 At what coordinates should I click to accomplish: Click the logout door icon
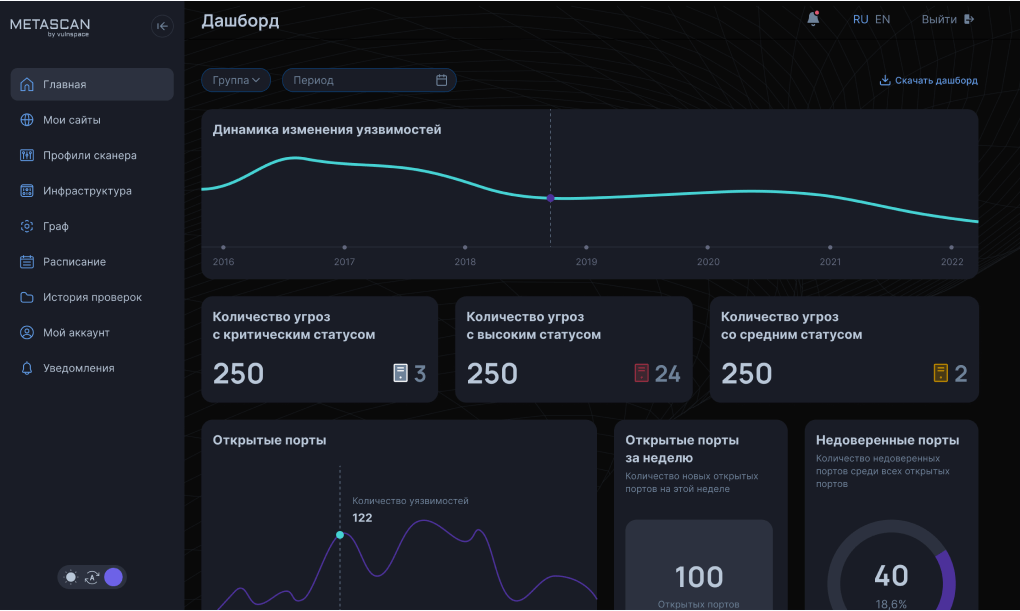[x=969, y=19]
